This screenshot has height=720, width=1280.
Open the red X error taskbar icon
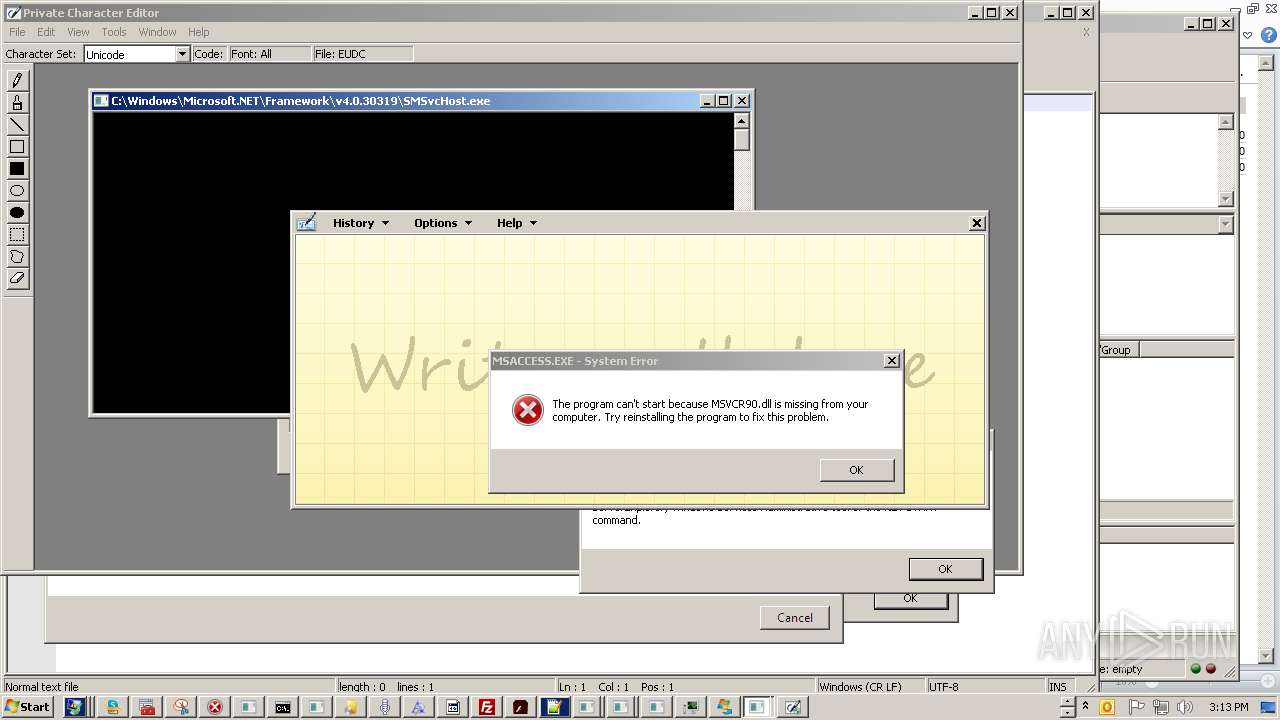(215, 707)
